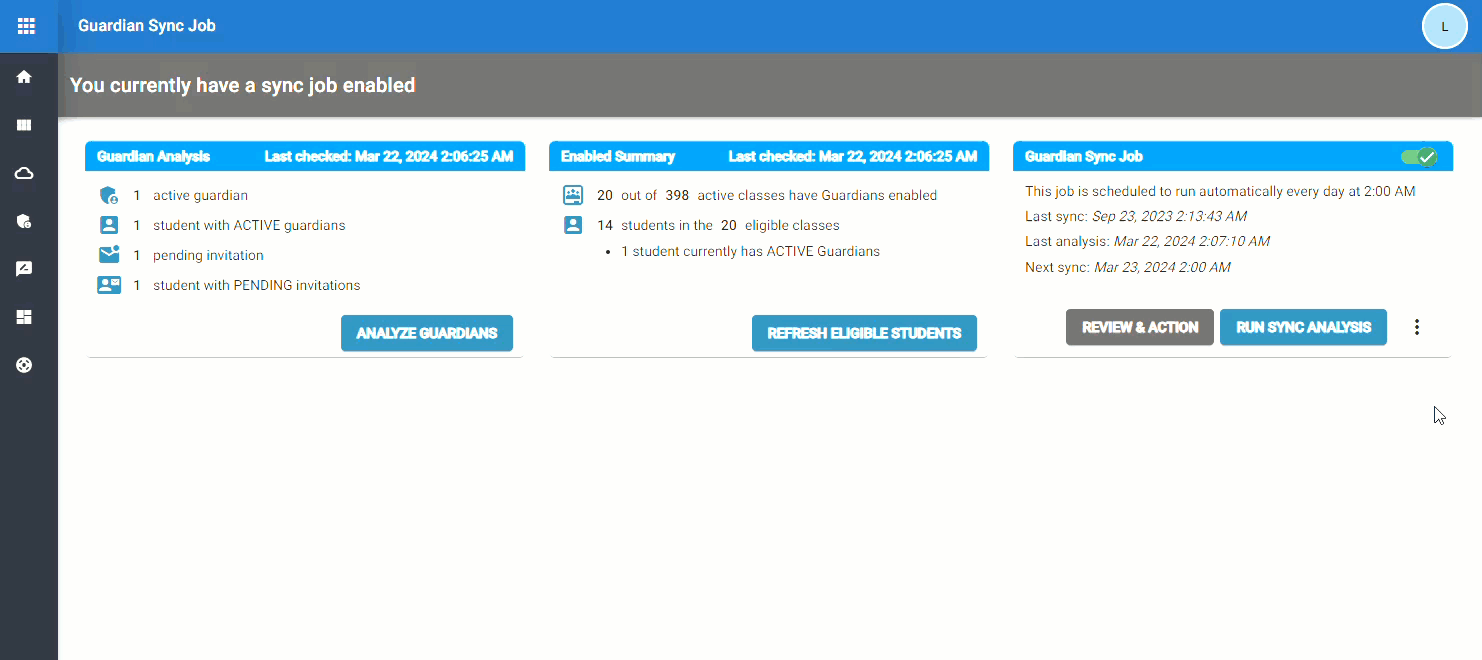Click the 'active guardian' text
1482x660 pixels.
click(200, 196)
